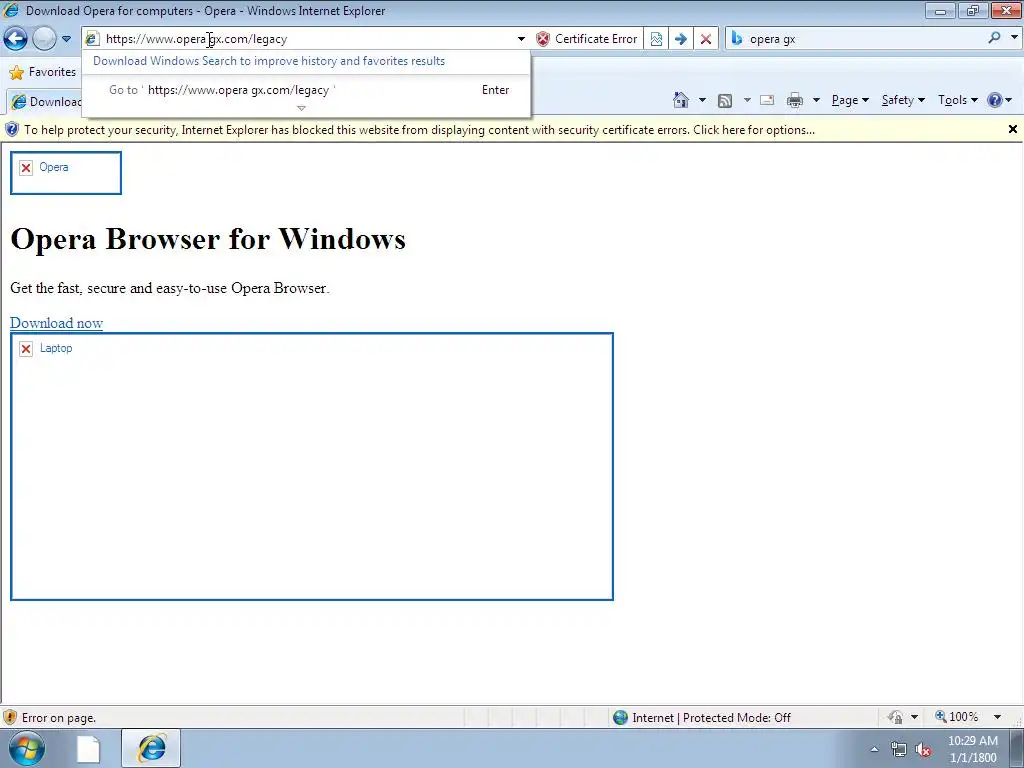This screenshot has width=1024, height=768.
Task: Open the recent pages dropdown arrow
Action: tap(66, 39)
